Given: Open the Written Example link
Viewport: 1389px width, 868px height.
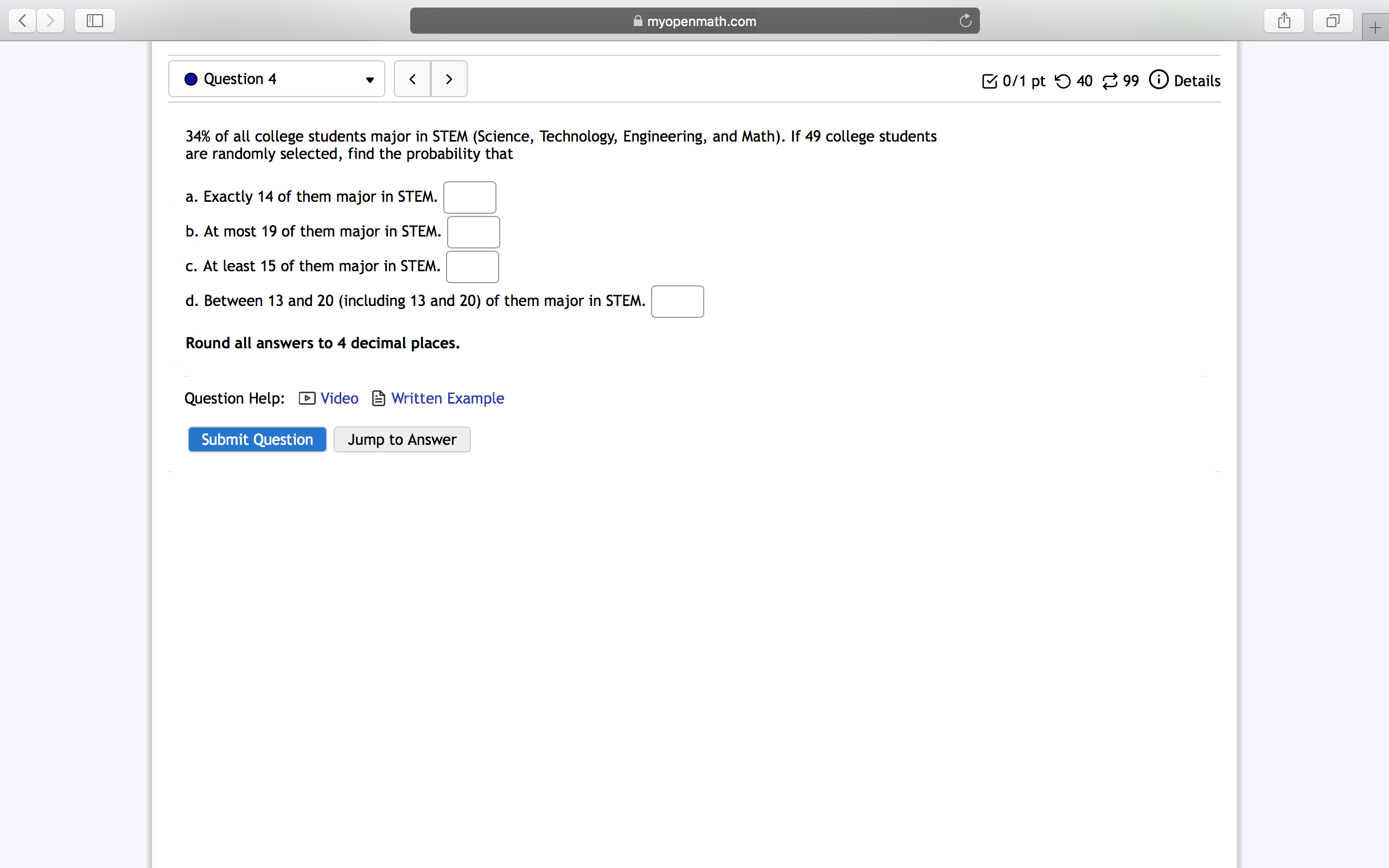Looking at the screenshot, I should click(x=447, y=398).
